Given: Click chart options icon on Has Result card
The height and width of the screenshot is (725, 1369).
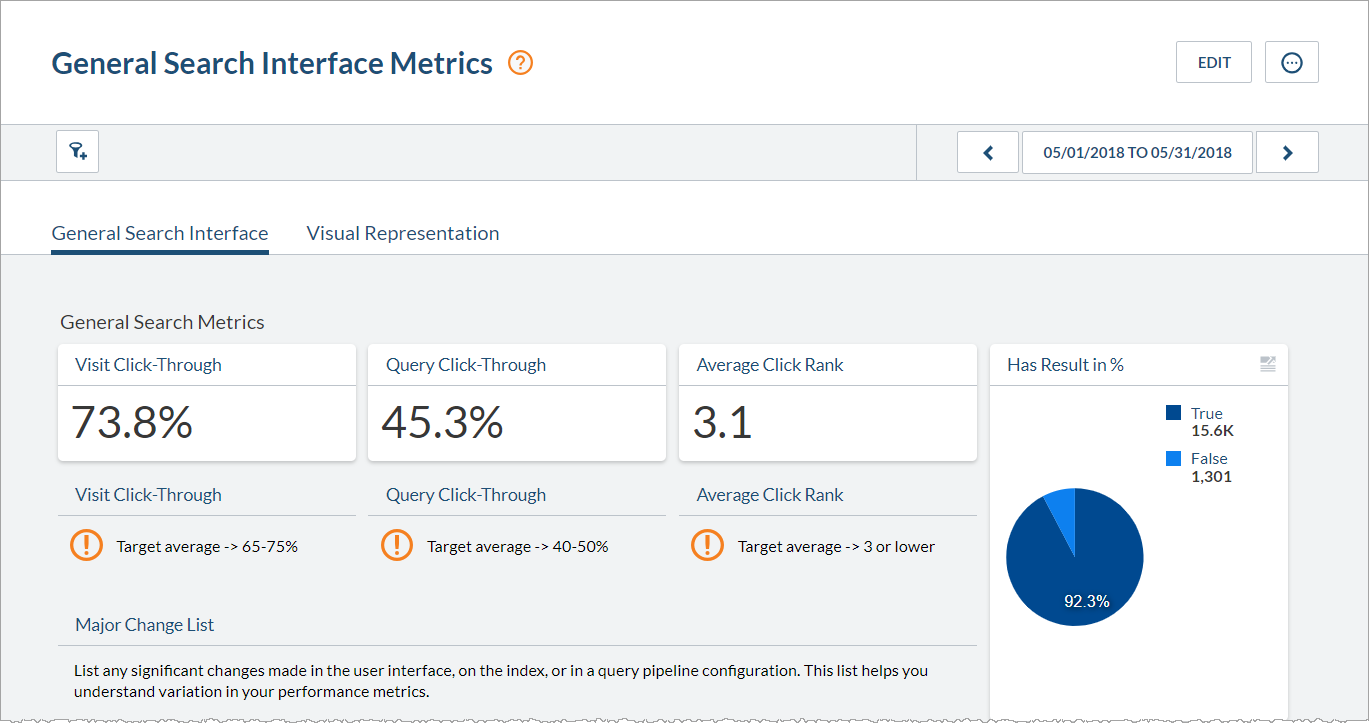Looking at the screenshot, I should click(1268, 364).
